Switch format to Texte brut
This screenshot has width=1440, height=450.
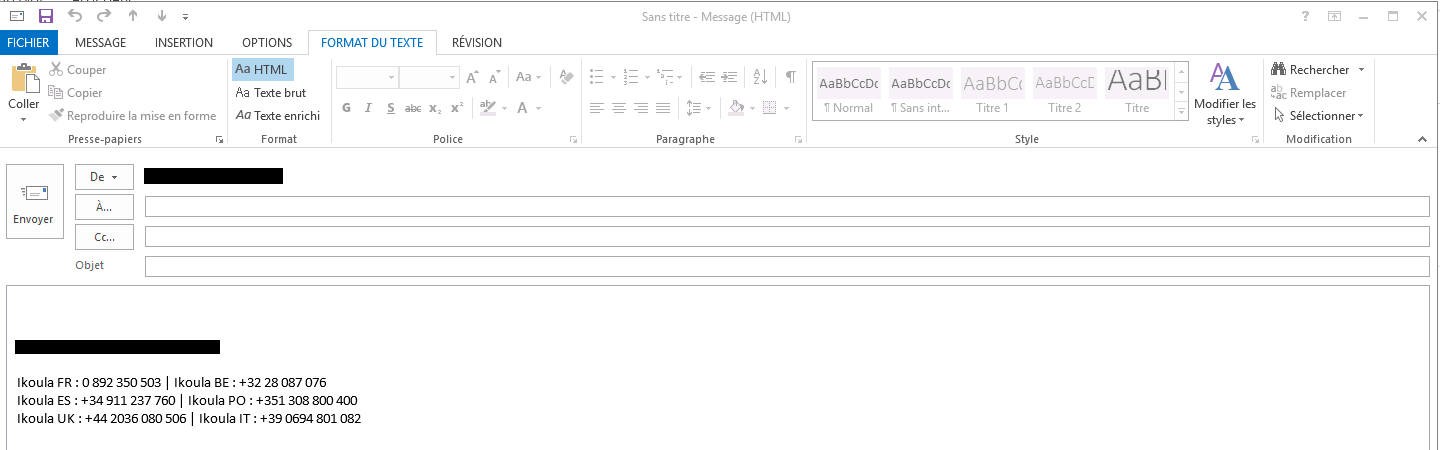pos(270,92)
